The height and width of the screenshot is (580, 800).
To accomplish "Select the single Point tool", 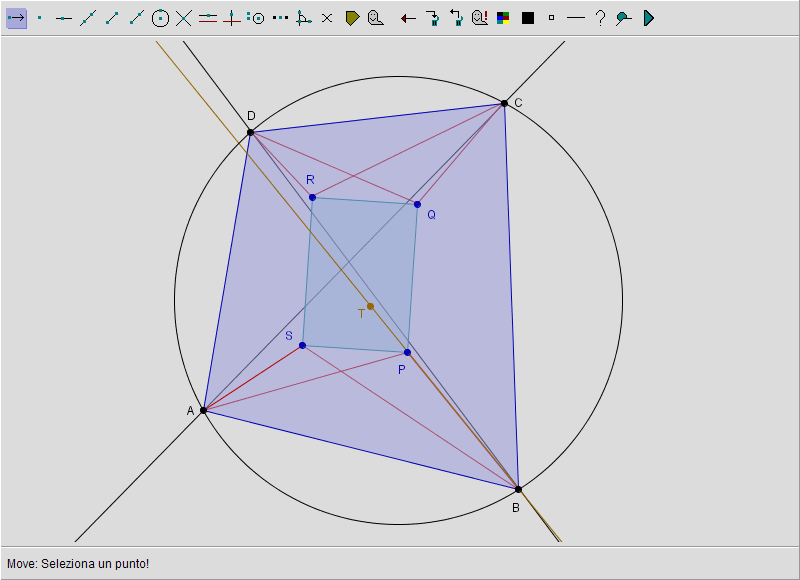I will click(40, 18).
